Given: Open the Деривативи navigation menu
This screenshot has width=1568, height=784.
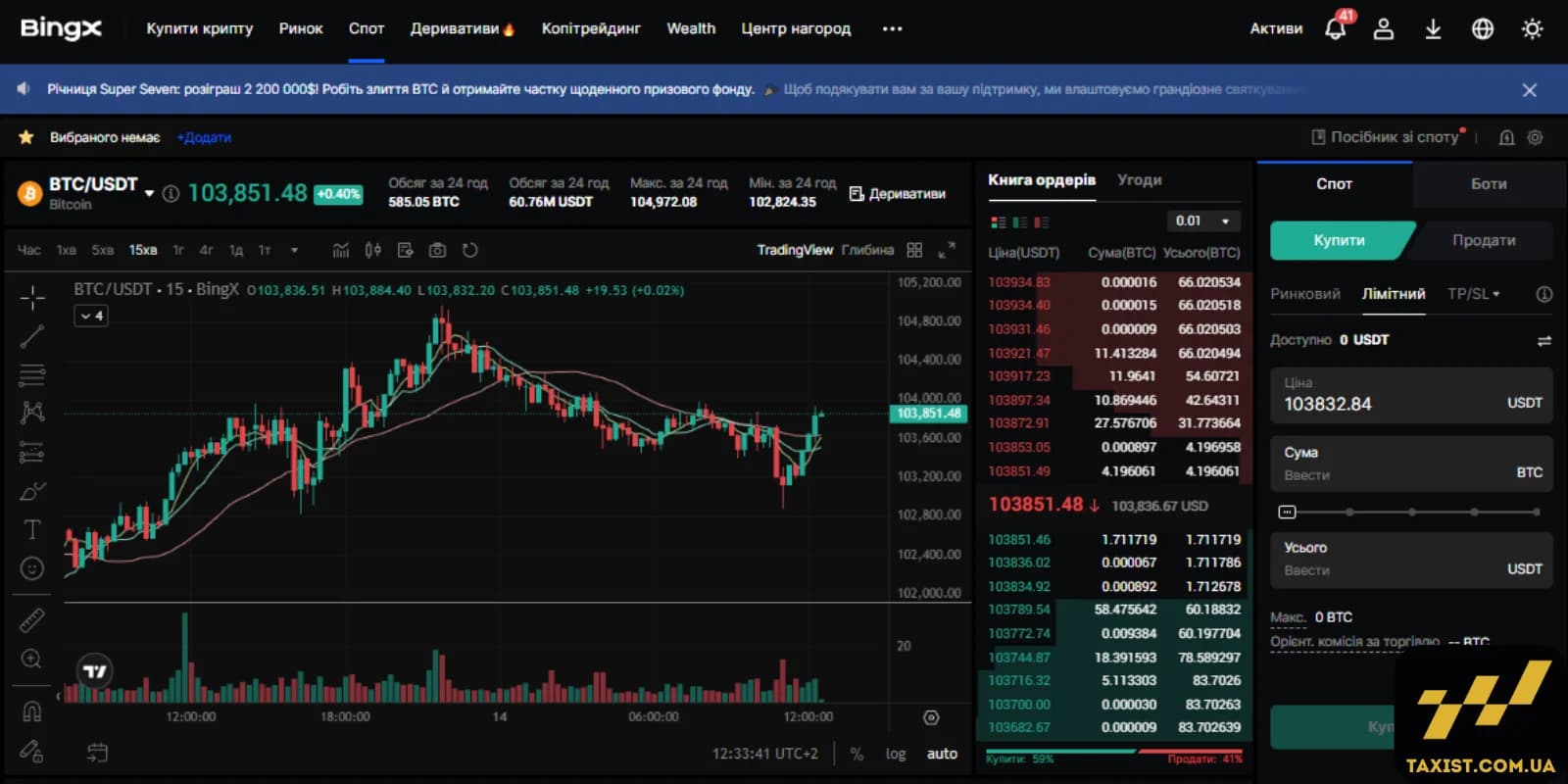Looking at the screenshot, I should coord(463,28).
